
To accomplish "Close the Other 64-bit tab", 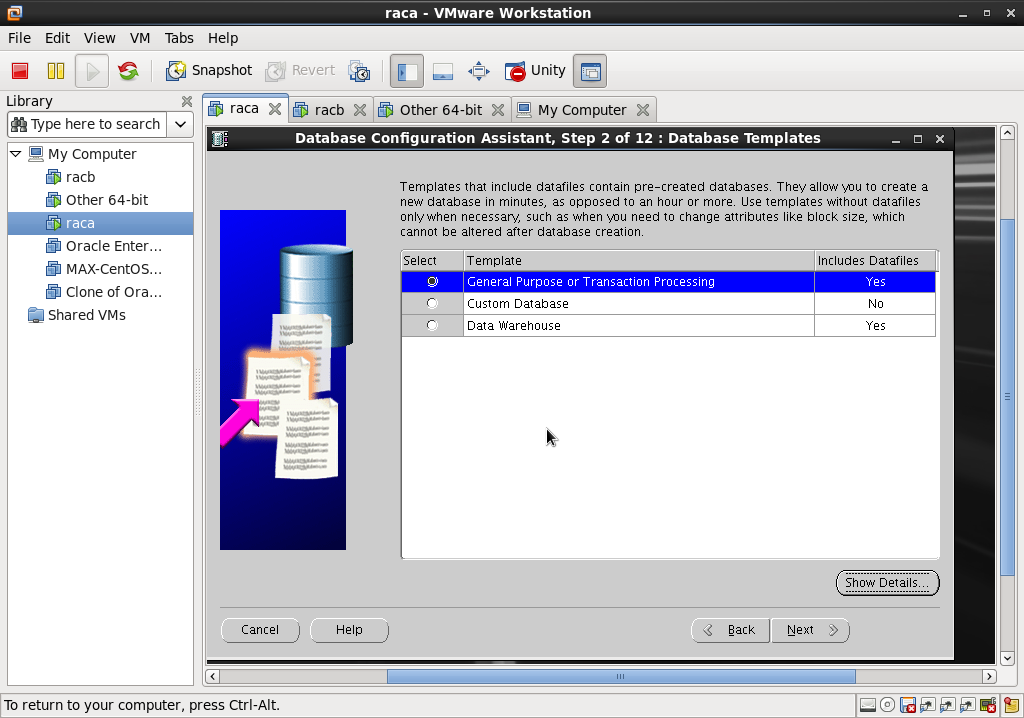I will point(498,110).
